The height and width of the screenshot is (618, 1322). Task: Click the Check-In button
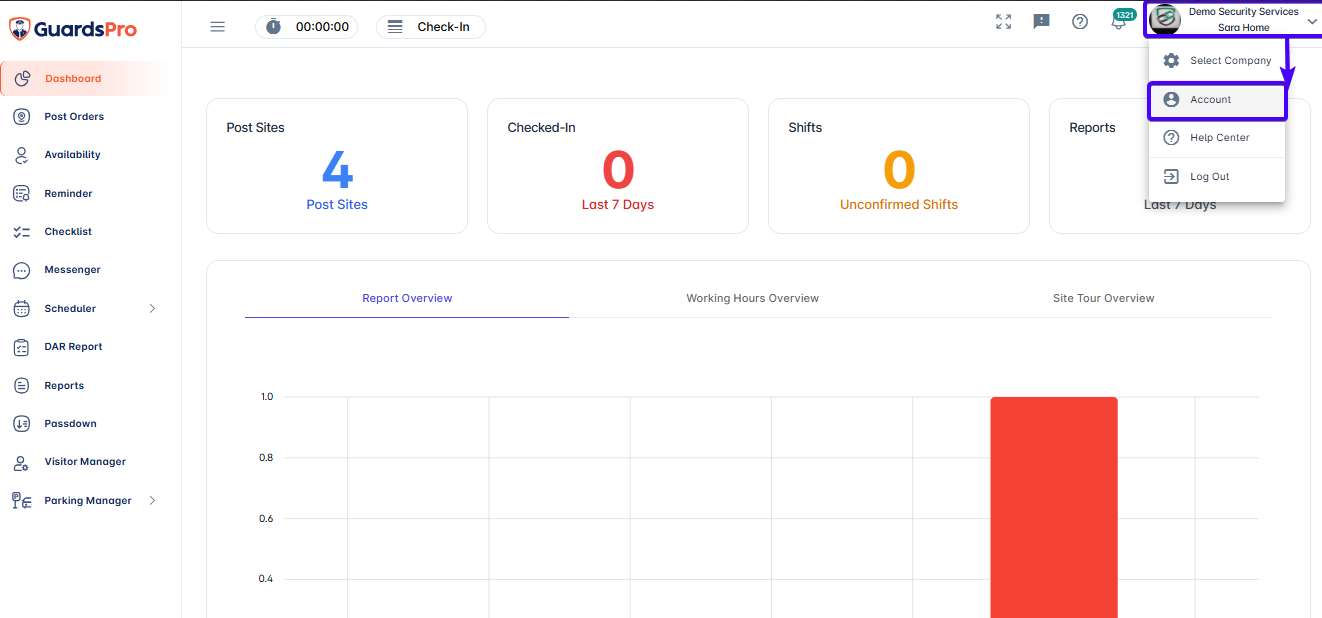[x=431, y=27]
